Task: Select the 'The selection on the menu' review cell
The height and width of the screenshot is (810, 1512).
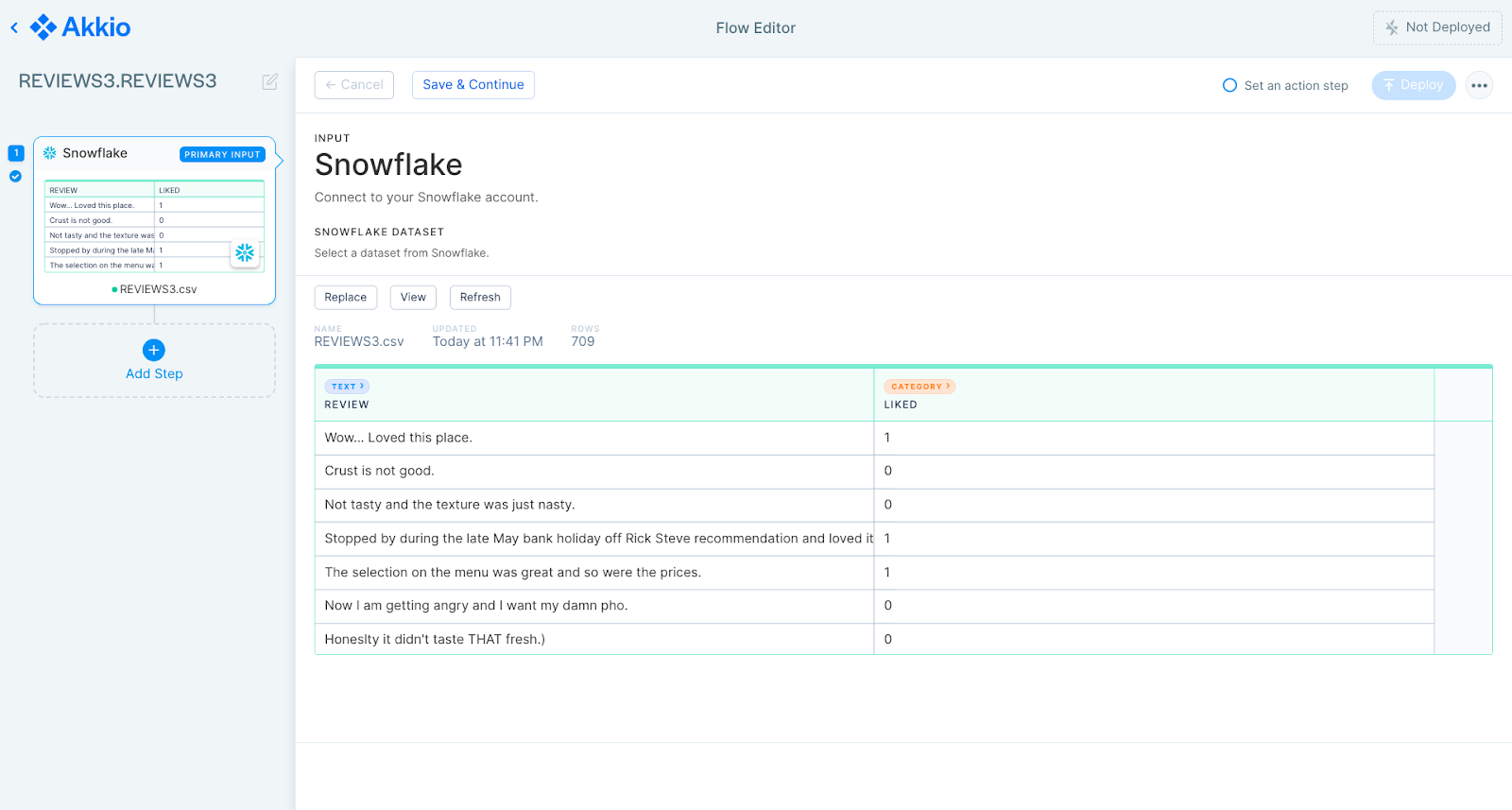Action: coord(594,573)
